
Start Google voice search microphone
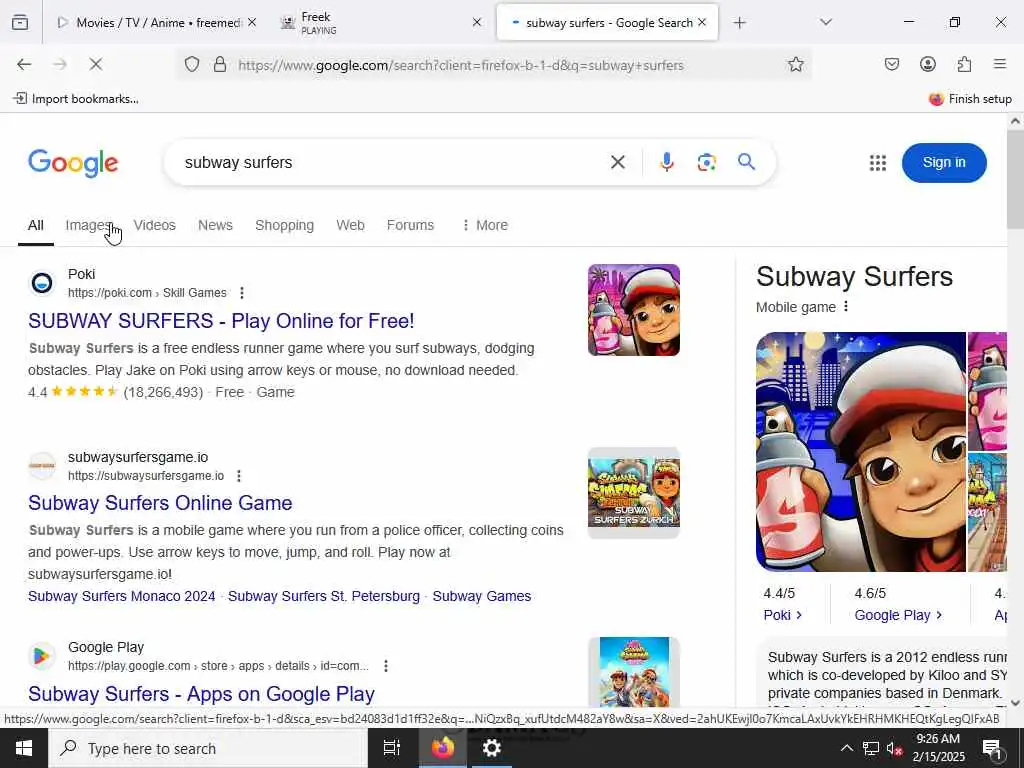[x=666, y=162]
